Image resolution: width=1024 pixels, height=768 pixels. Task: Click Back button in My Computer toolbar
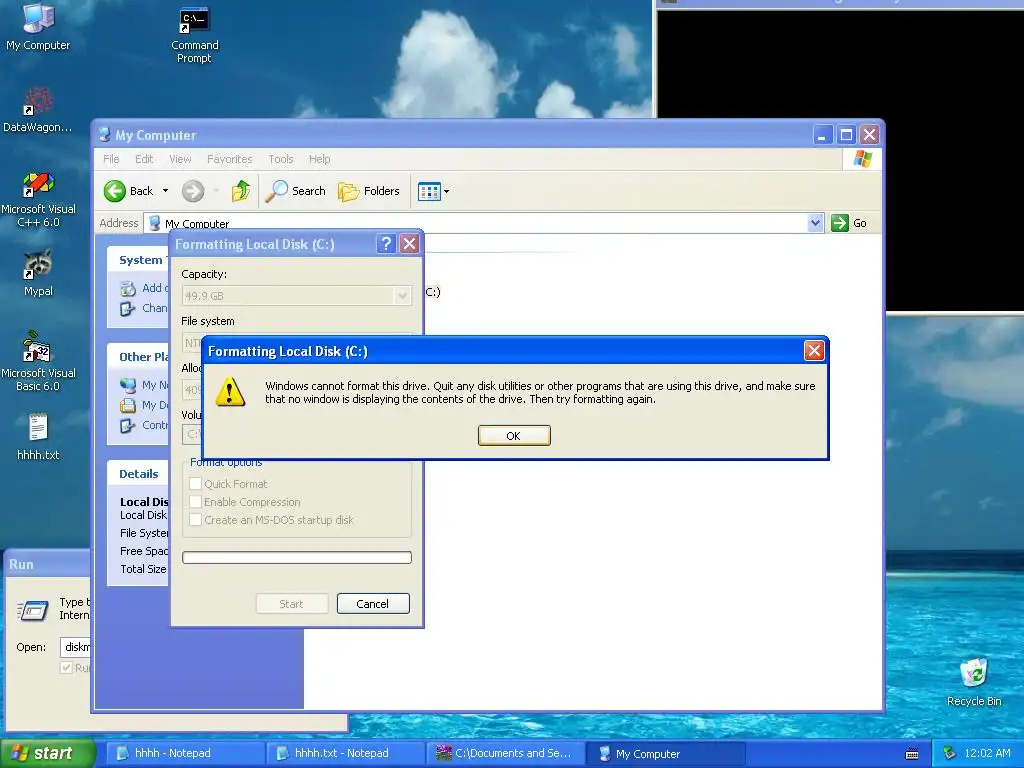click(x=129, y=191)
